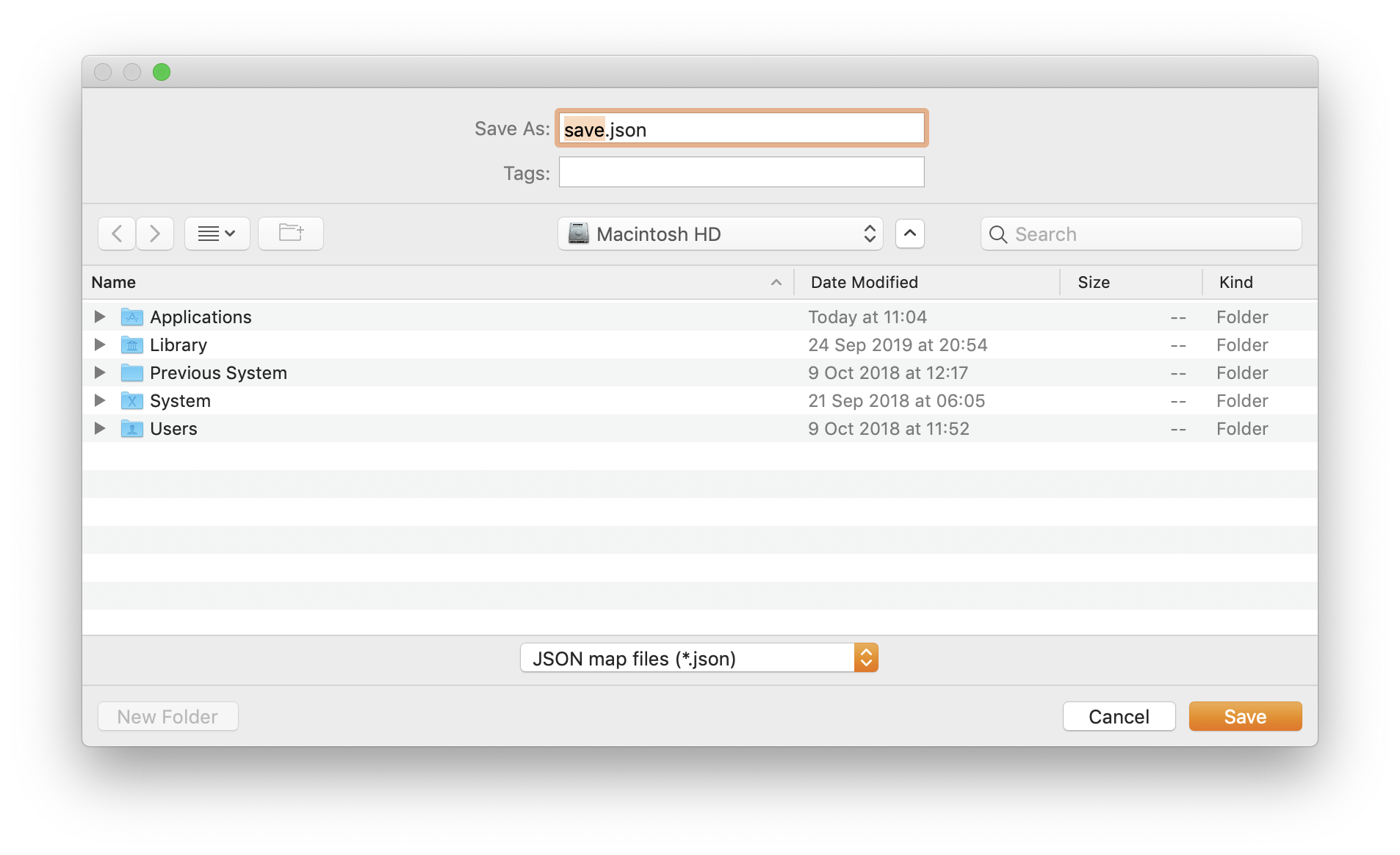Expand the Library folder triangle

[100, 344]
